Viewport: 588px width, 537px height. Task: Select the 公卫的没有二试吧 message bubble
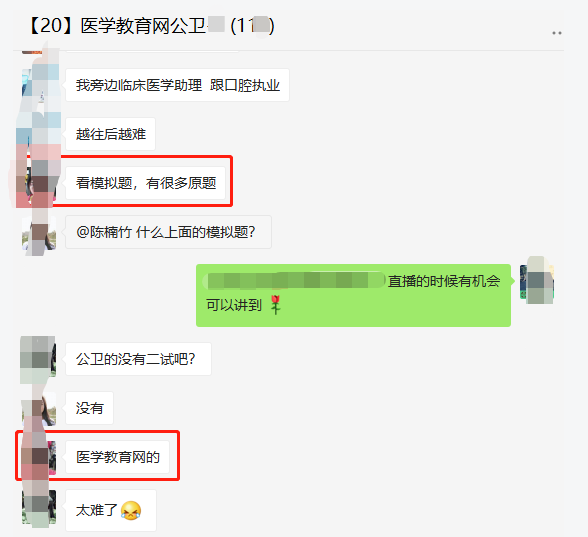[x=138, y=359]
